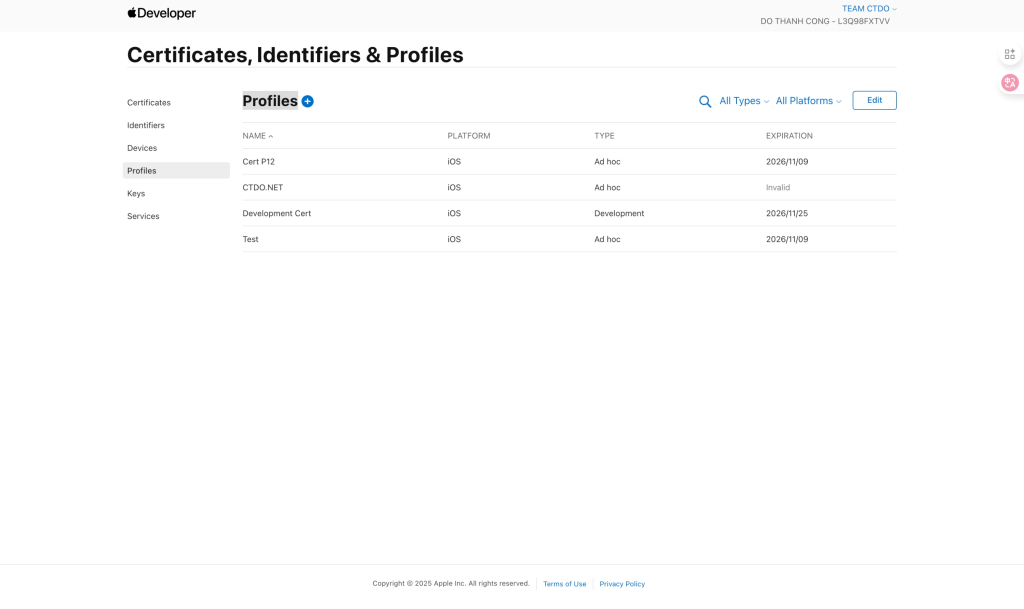Click the QR grid icon on right edge
Viewport: 1024px width, 609px height.
coord(1010,54)
